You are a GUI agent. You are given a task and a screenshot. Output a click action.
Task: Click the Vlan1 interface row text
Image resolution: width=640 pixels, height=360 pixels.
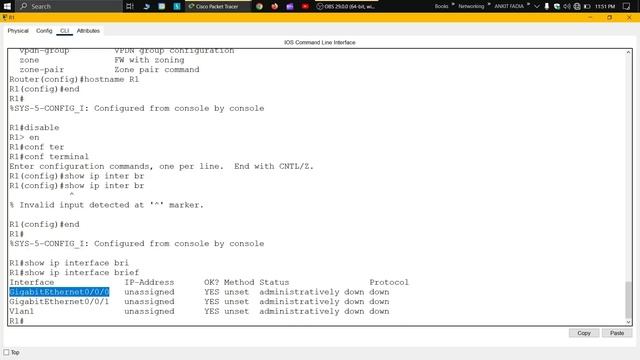pos(22,311)
